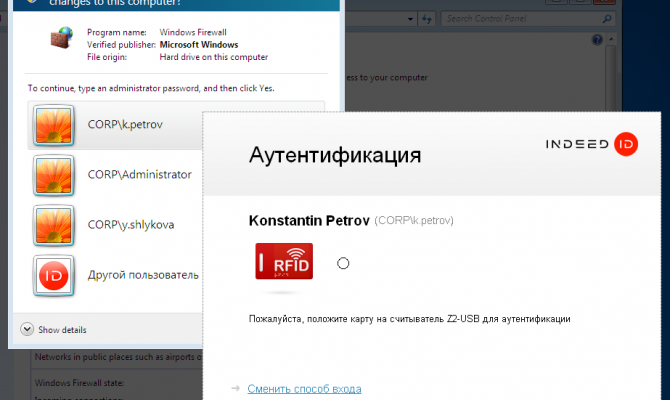Click the Другой пользователь label
Image resolution: width=670 pixels, height=400 pixels.
pyautogui.click(x=143, y=275)
